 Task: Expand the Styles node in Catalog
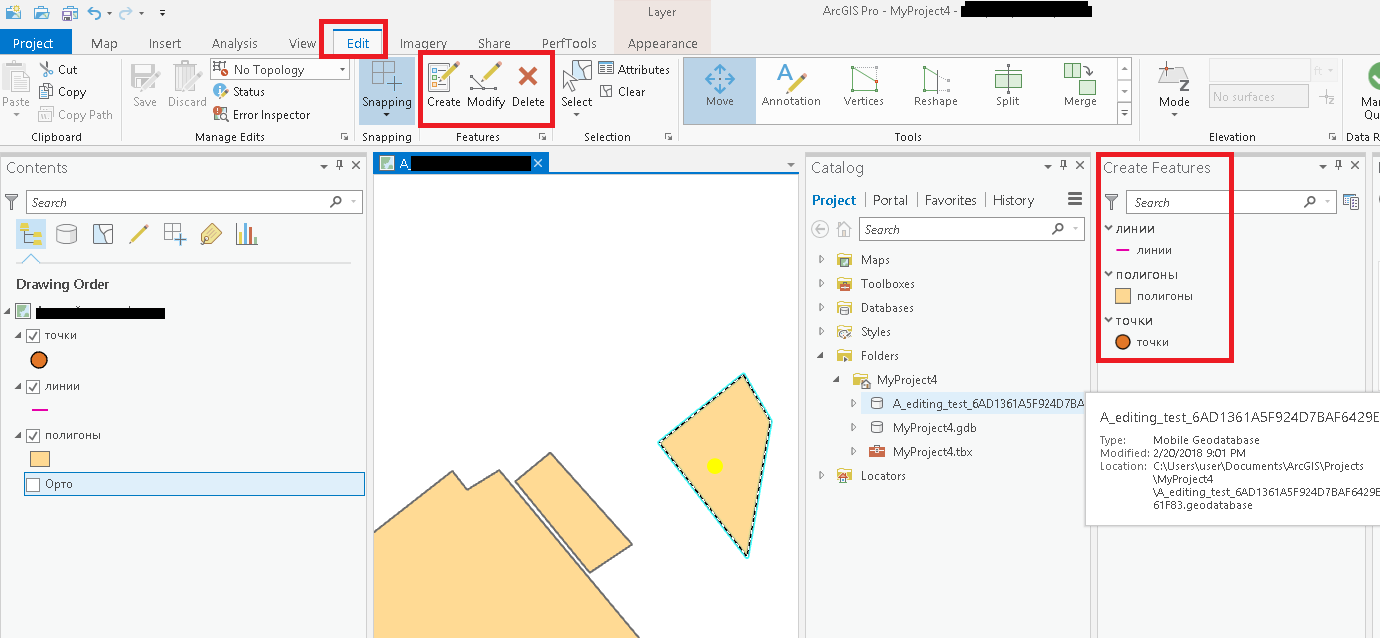822,332
